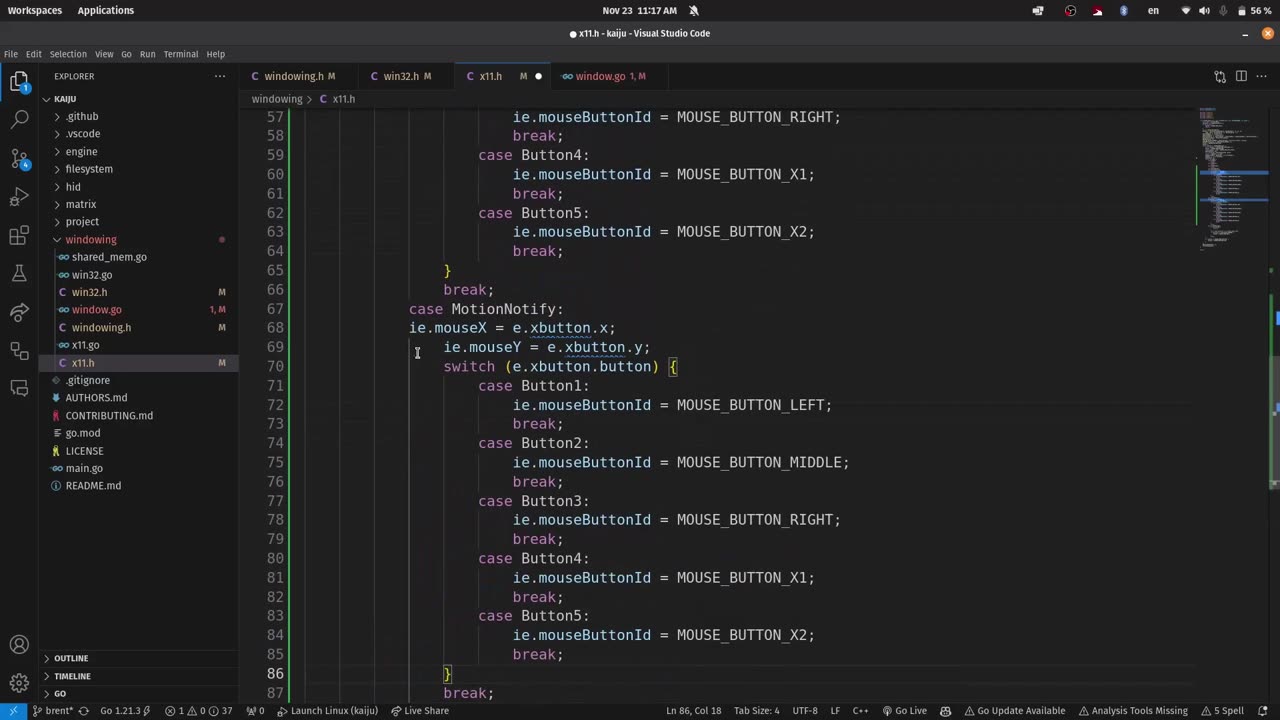Click Live Share in the status bar
Image resolution: width=1280 pixels, height=720 pixels.
pyautogui.click(x=420, y=711)
